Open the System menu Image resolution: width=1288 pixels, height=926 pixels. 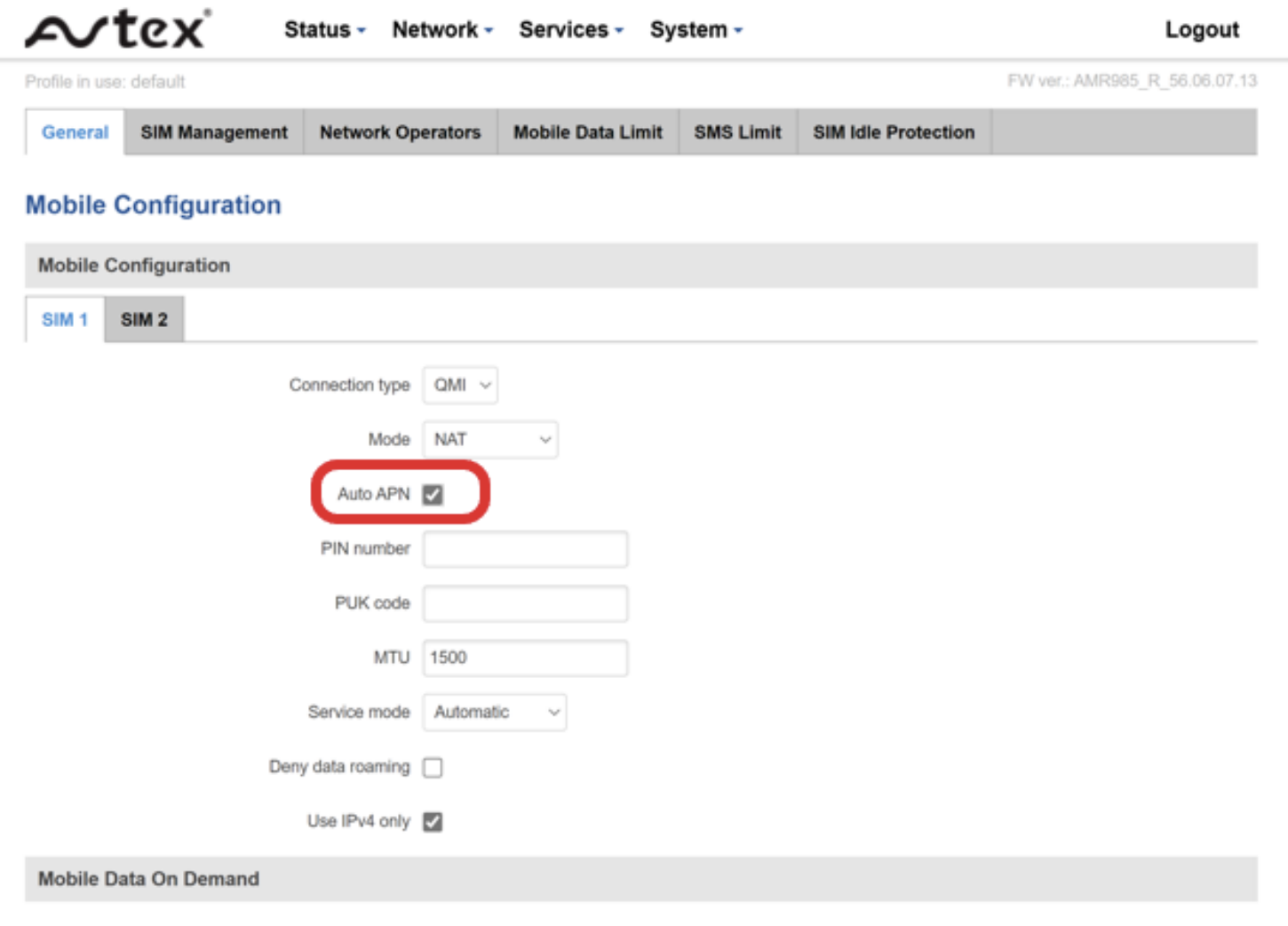pos(696,30)
